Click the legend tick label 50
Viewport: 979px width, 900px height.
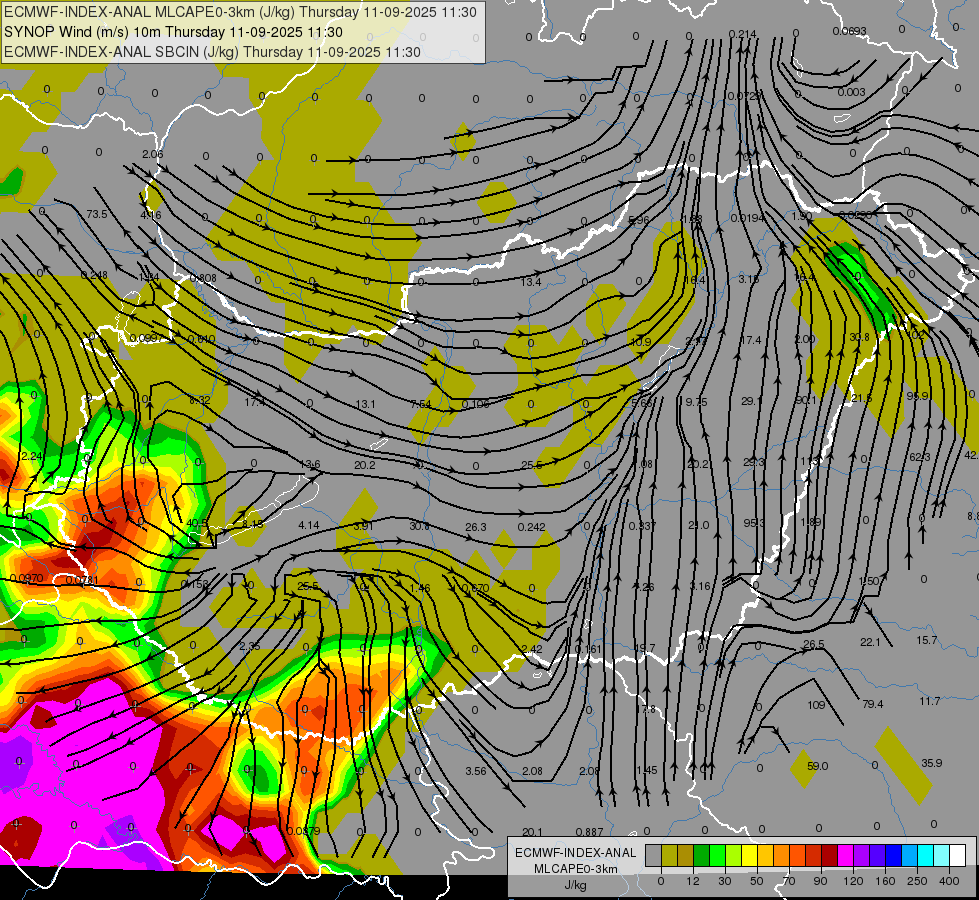pyautogui.click(x=756, y=881)
